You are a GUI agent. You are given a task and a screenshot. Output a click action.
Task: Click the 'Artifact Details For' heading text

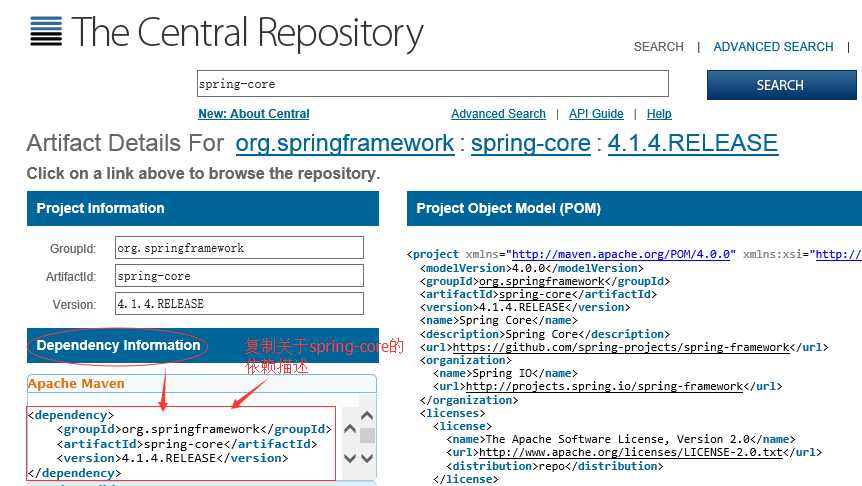(x=125, y=143)
